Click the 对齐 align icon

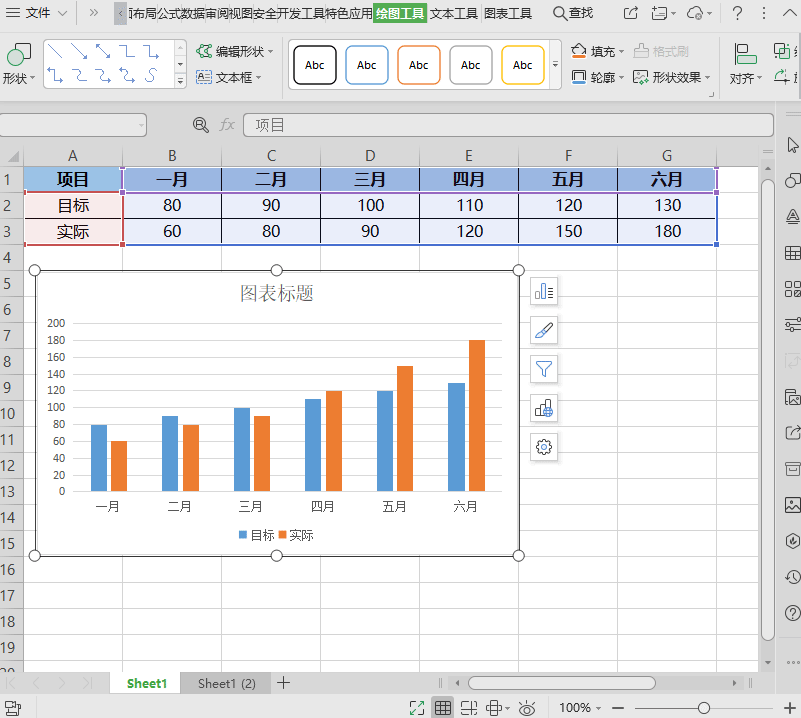(745, 55)
